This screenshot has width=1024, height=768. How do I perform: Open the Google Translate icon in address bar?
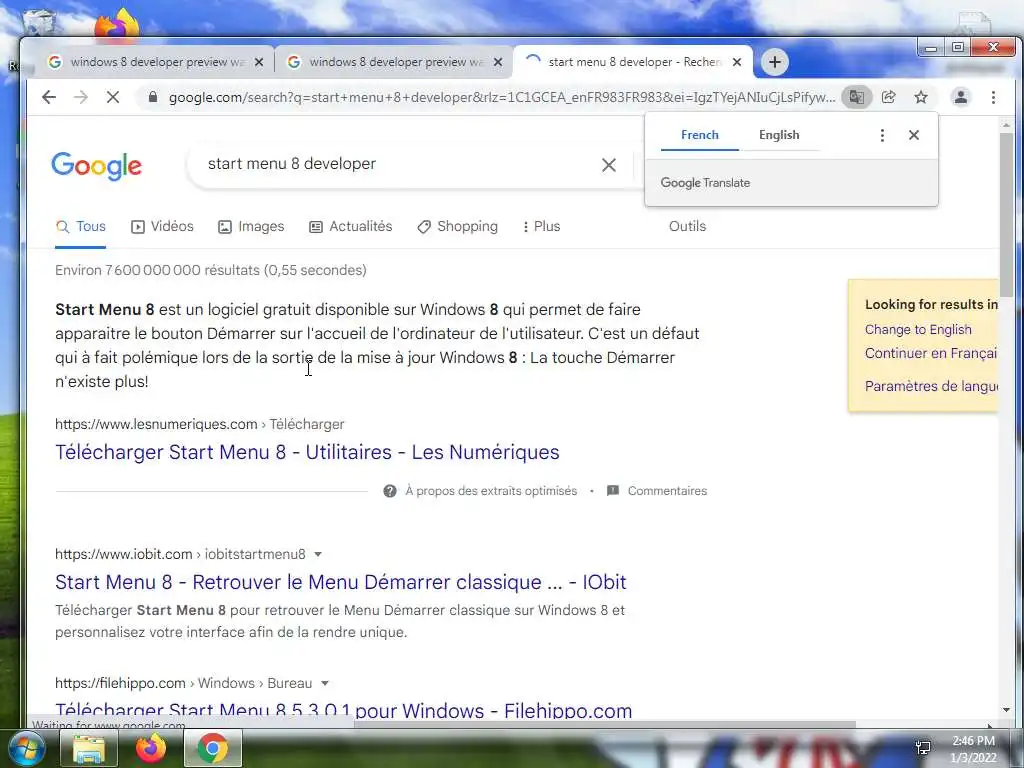click(856, 97)
